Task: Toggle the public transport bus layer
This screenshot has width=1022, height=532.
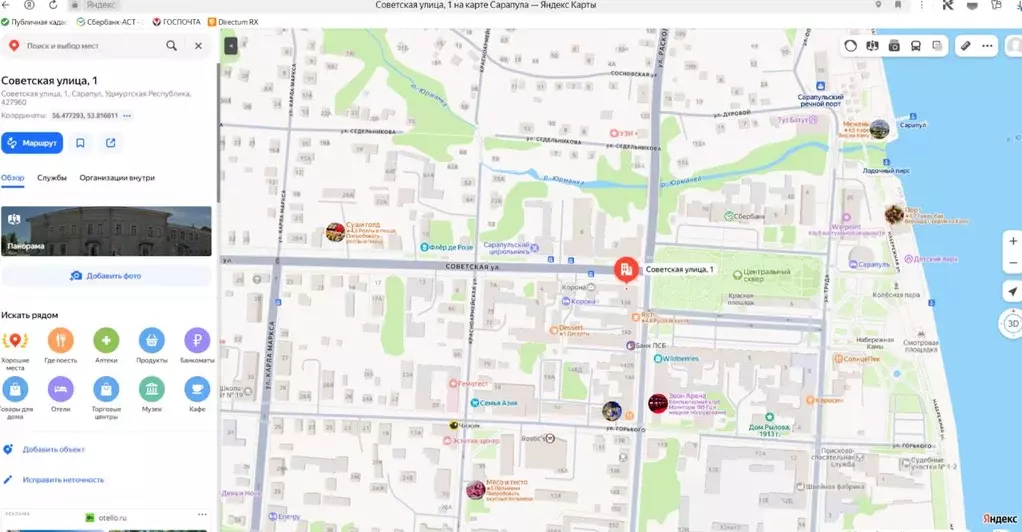Action: click(x=916, y=46)
